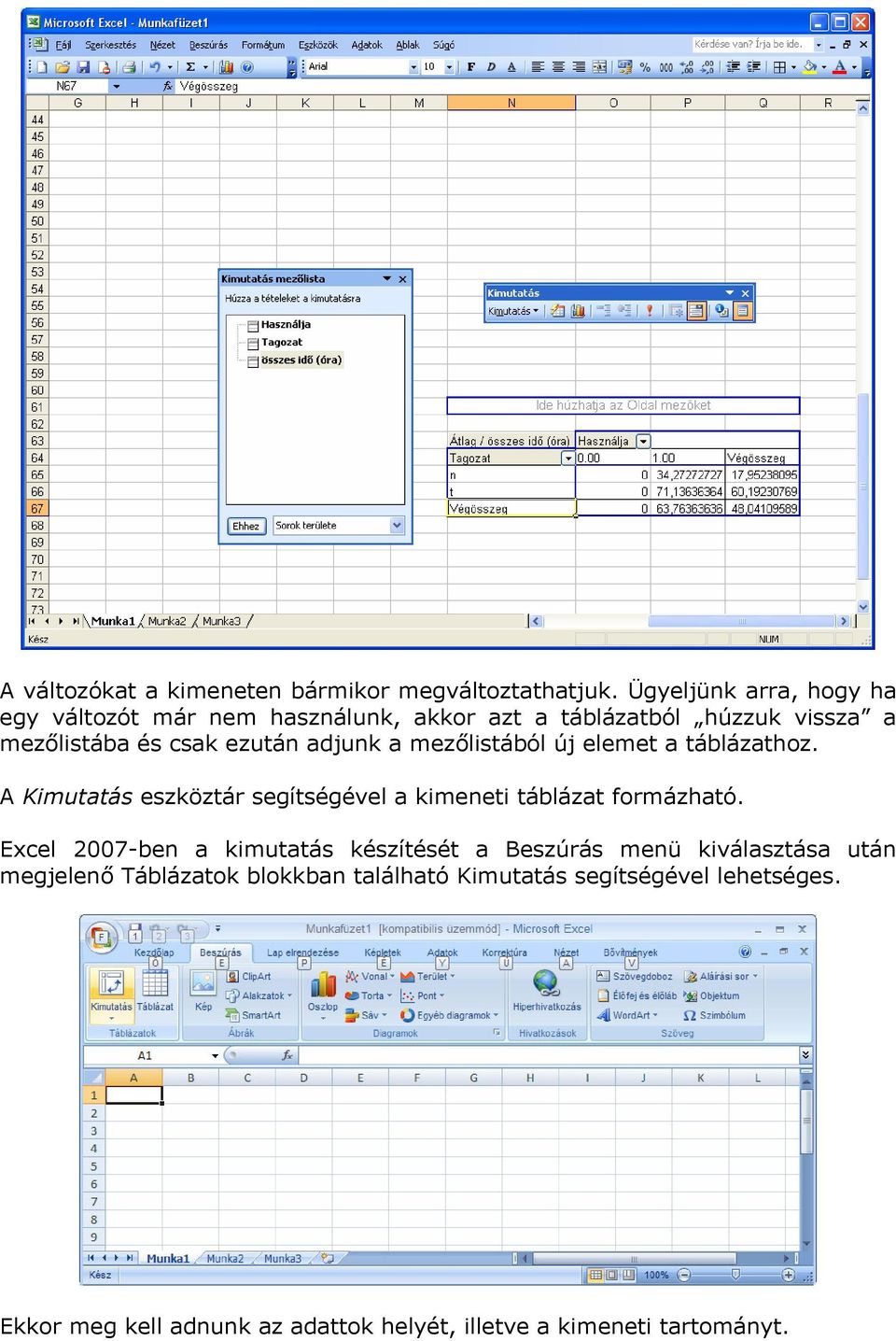Click the Szimbólum omega button

714,1015
